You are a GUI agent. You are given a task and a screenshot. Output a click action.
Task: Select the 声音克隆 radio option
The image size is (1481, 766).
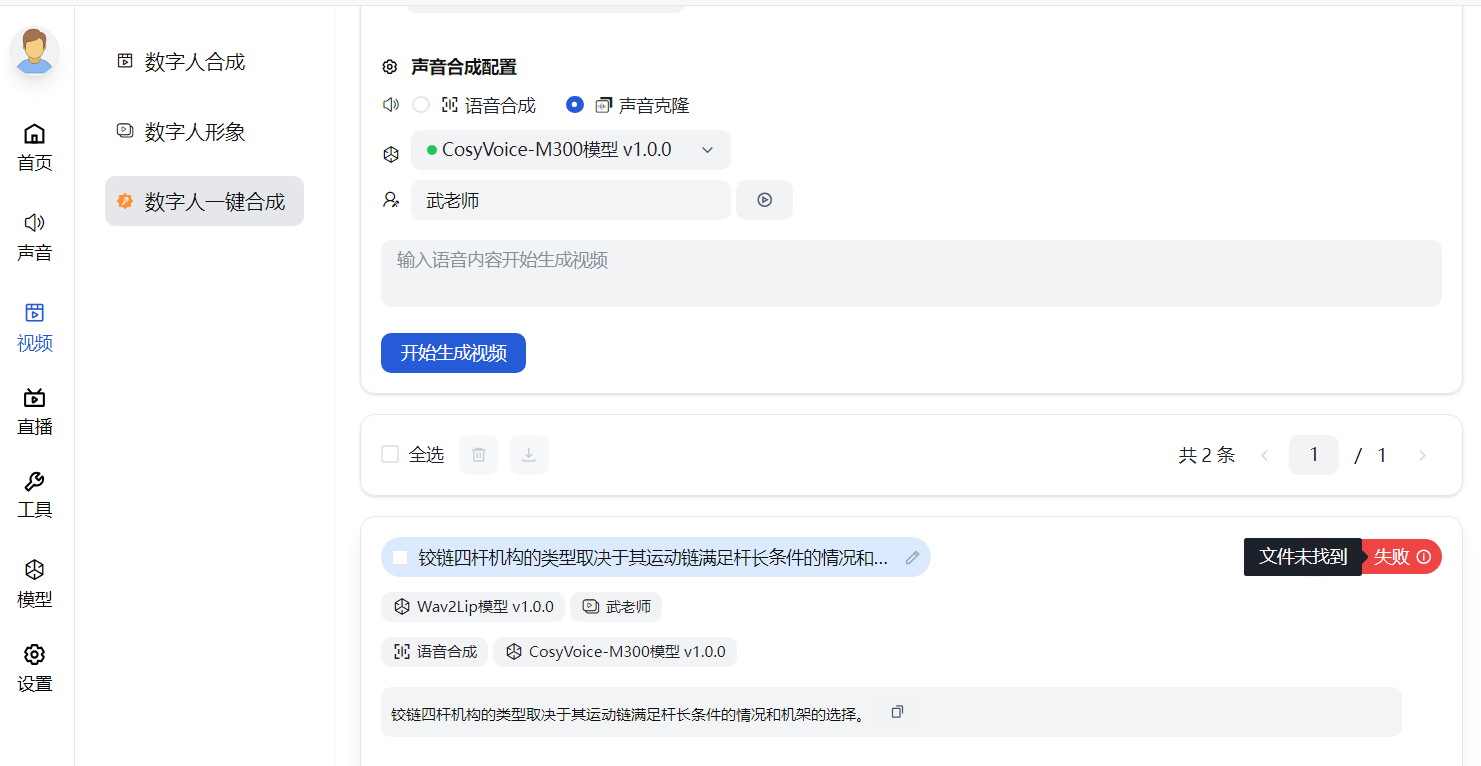pos(575,105)
